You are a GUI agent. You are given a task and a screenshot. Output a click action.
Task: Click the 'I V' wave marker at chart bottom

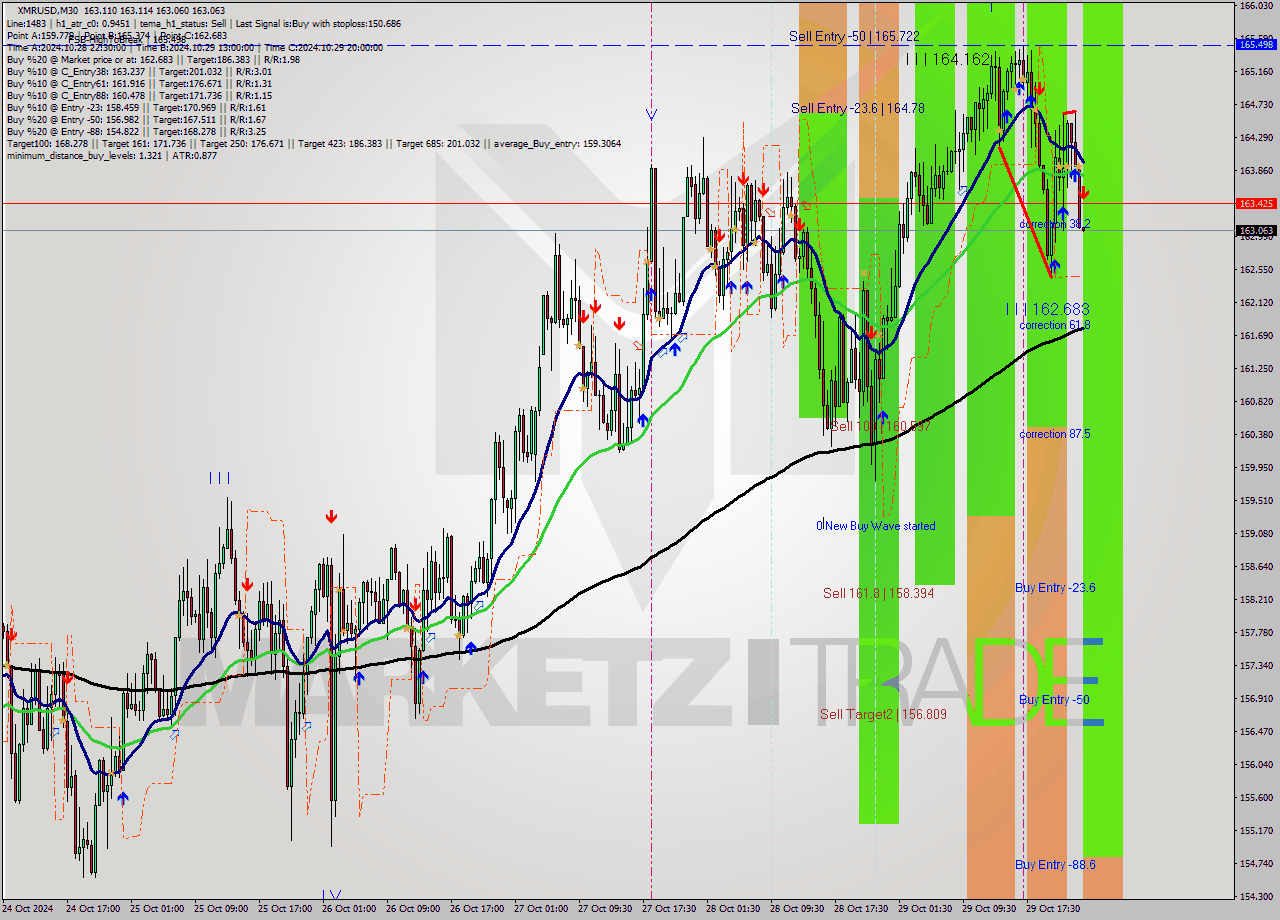point(332,894)
